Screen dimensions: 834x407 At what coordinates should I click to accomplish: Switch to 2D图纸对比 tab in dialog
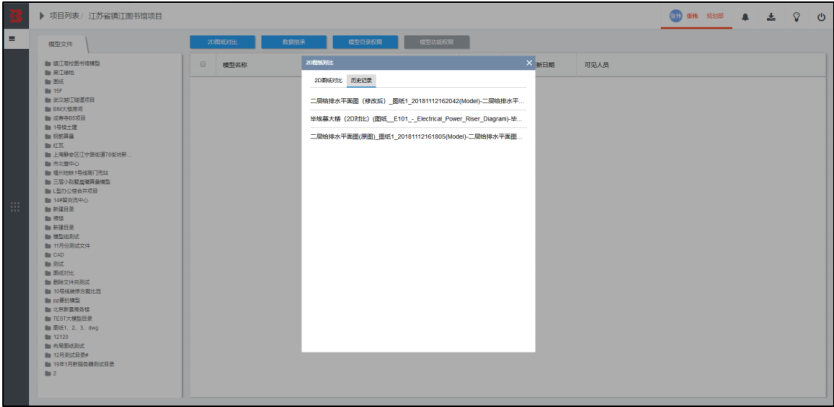(x=328, y=81)
